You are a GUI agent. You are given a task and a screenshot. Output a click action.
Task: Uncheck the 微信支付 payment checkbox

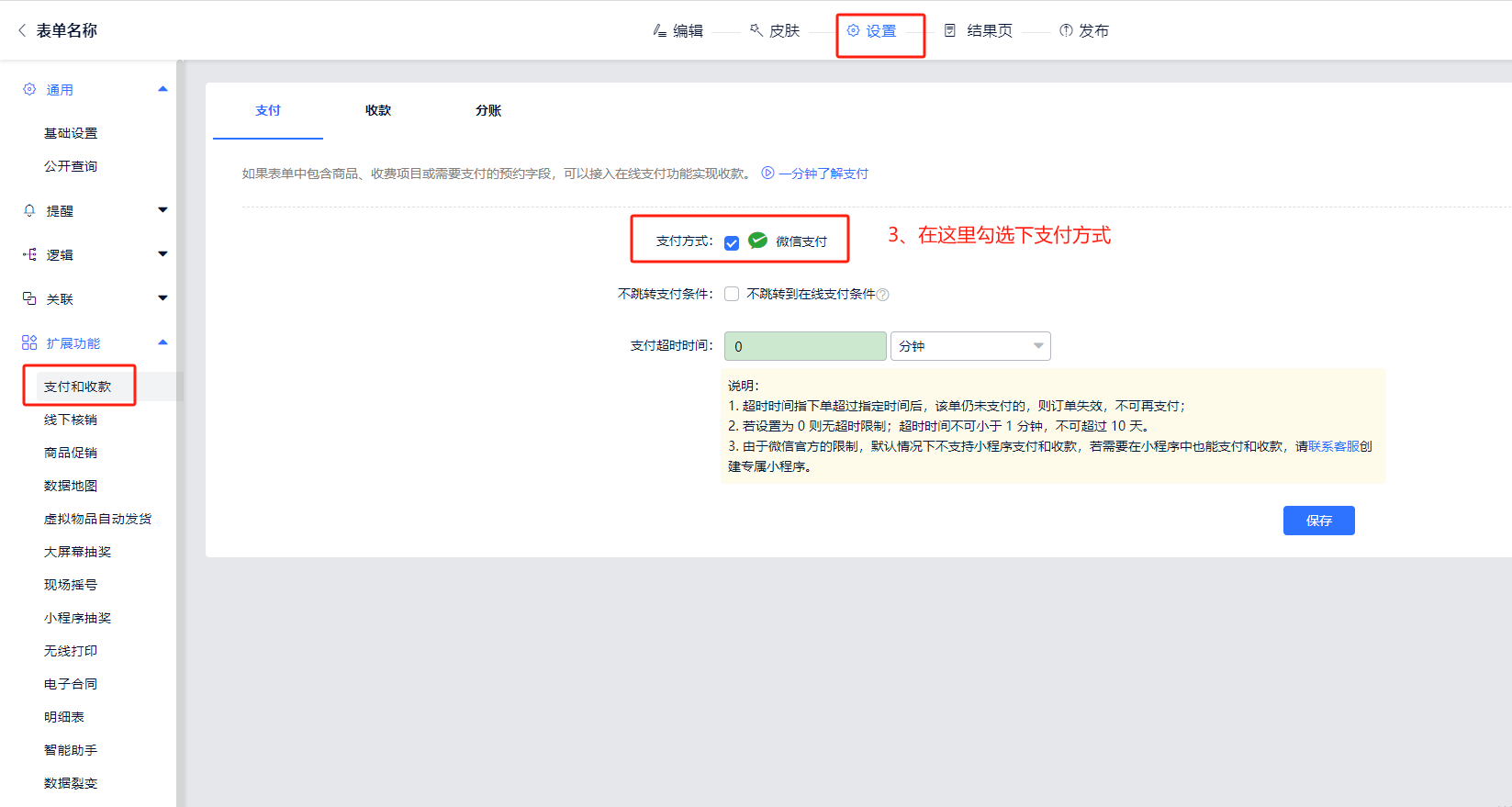pyautogui.click(x=732, y=243)
